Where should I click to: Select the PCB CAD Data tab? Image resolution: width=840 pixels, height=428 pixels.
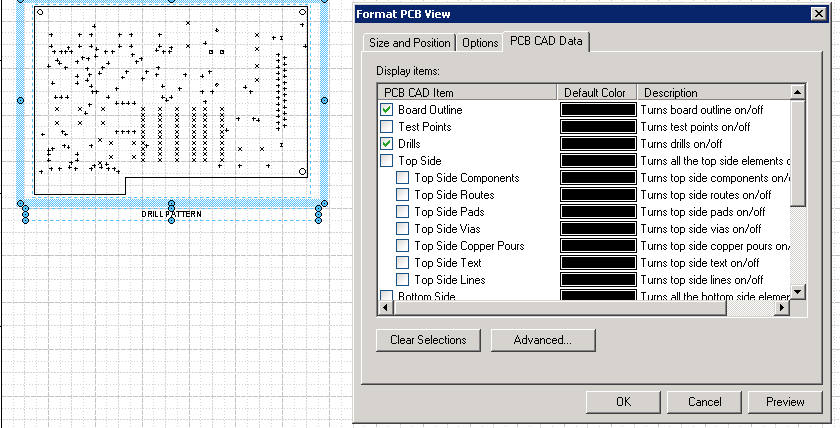(546, 41)
